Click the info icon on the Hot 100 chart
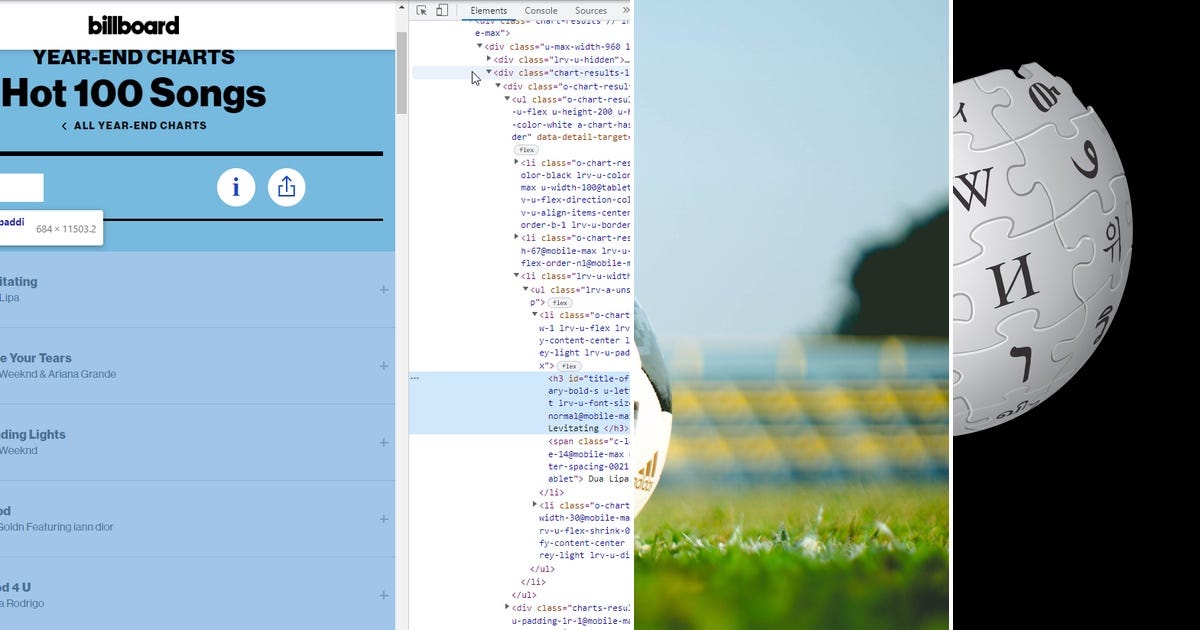This screenshot has width=1200, height=630. 237,187
